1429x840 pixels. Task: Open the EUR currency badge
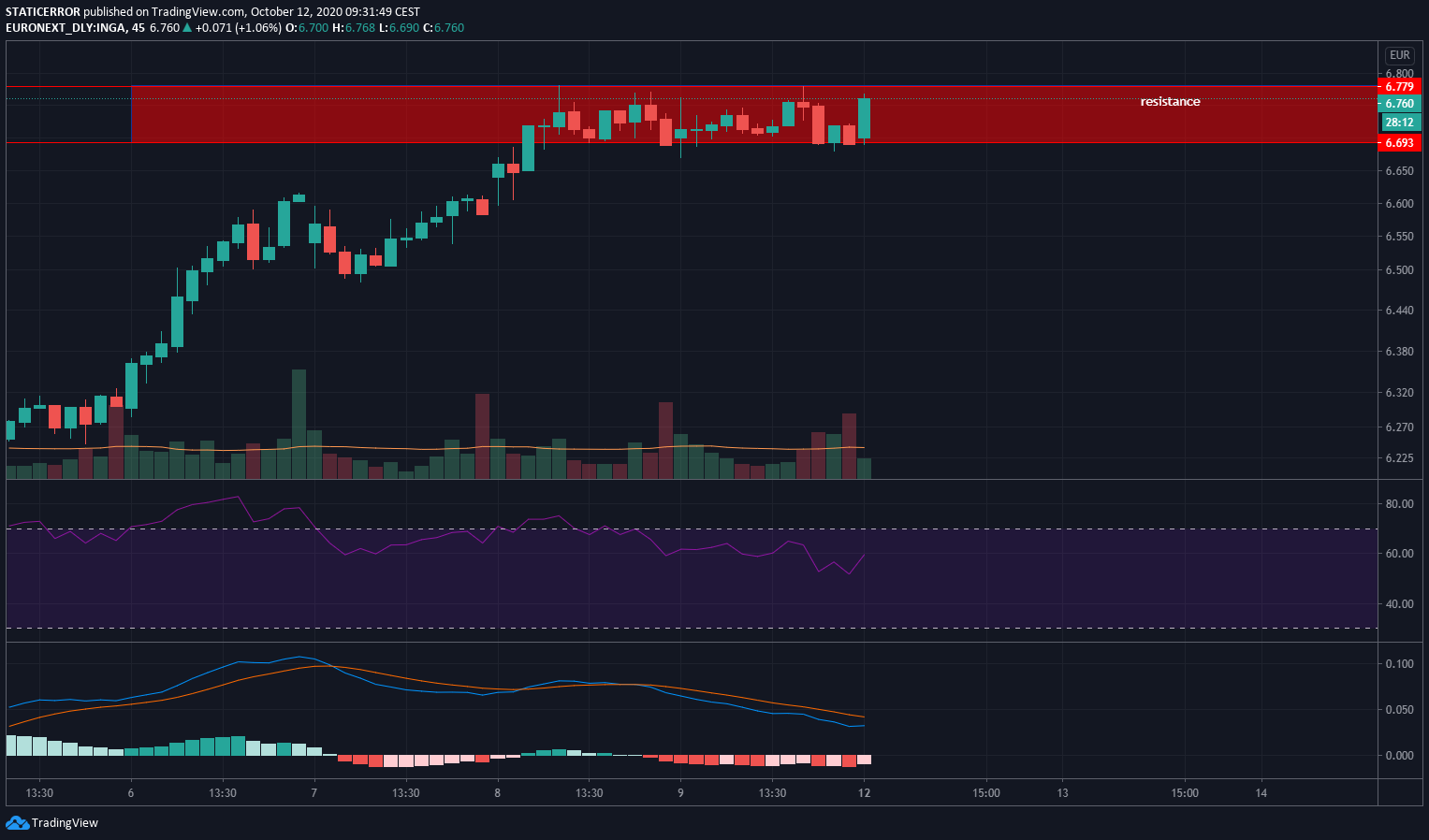[x=1399, y=55]
